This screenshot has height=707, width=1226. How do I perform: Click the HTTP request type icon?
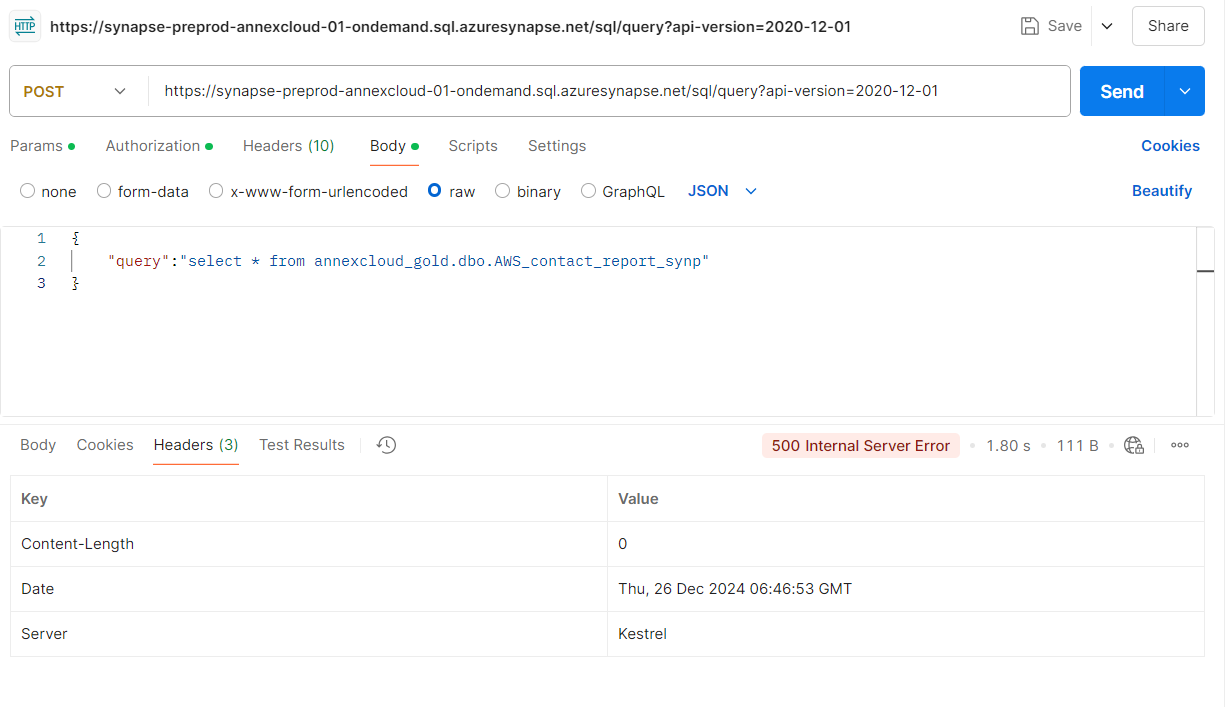click(25, 26)
